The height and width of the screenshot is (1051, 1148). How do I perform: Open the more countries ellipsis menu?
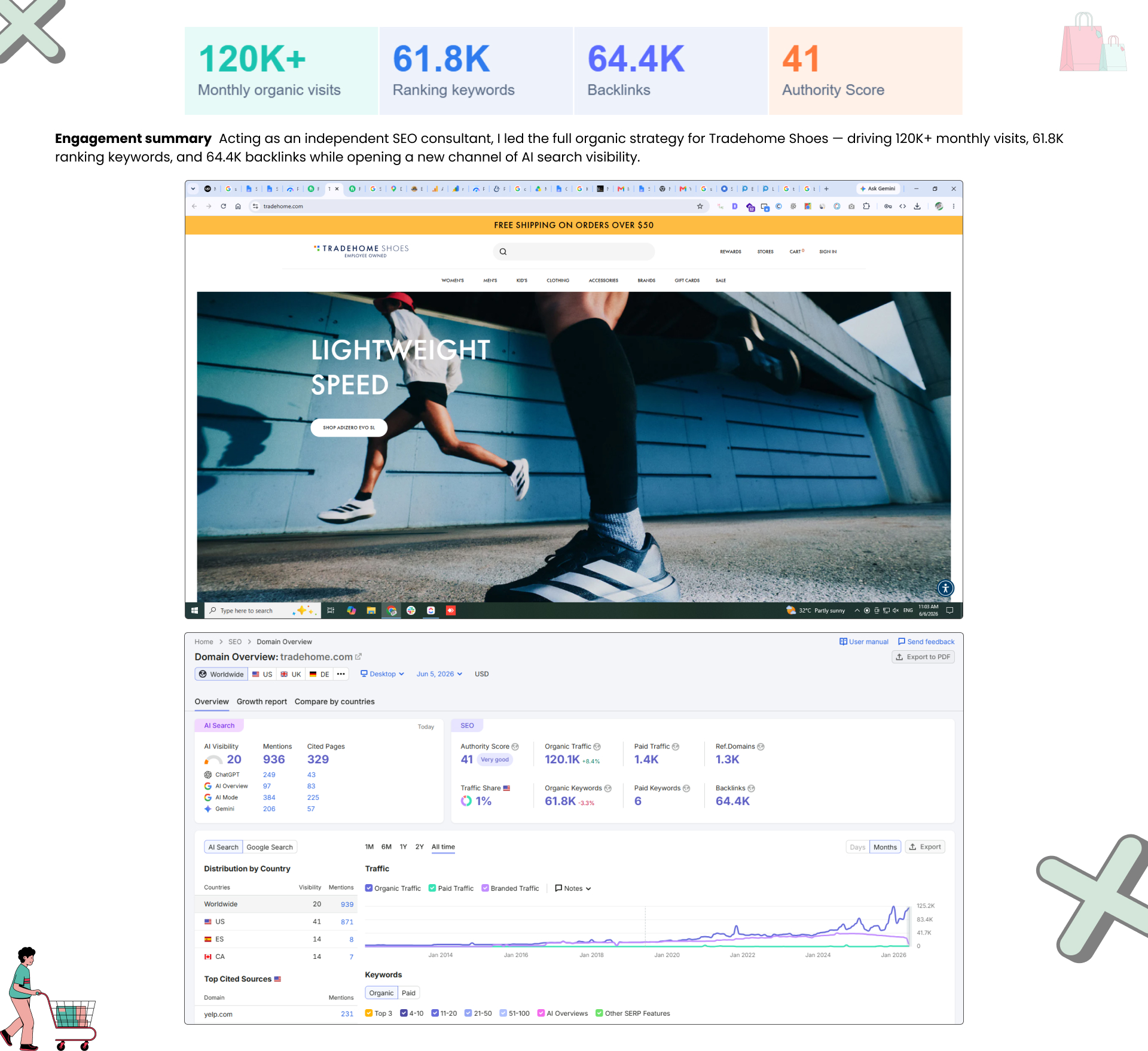coord(341,674)
